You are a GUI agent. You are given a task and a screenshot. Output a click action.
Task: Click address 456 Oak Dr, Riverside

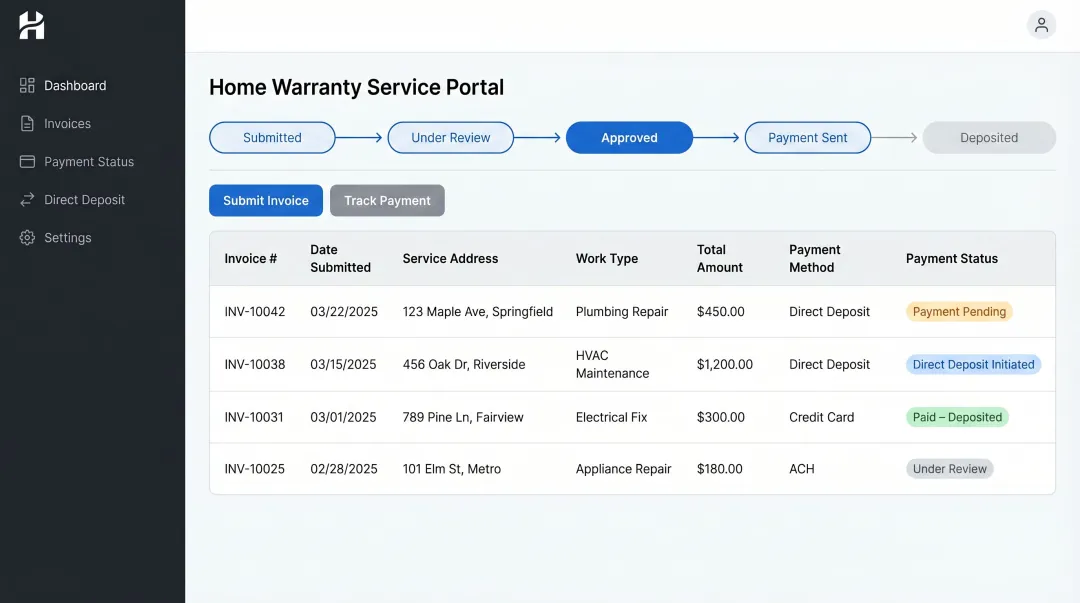[464, 365]
